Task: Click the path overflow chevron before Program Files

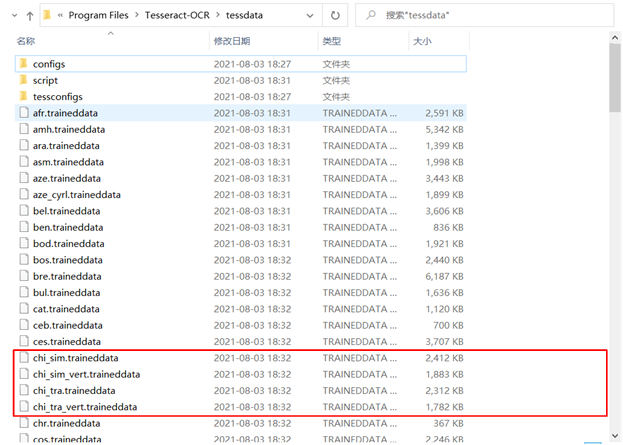Action: click(60, 15)
